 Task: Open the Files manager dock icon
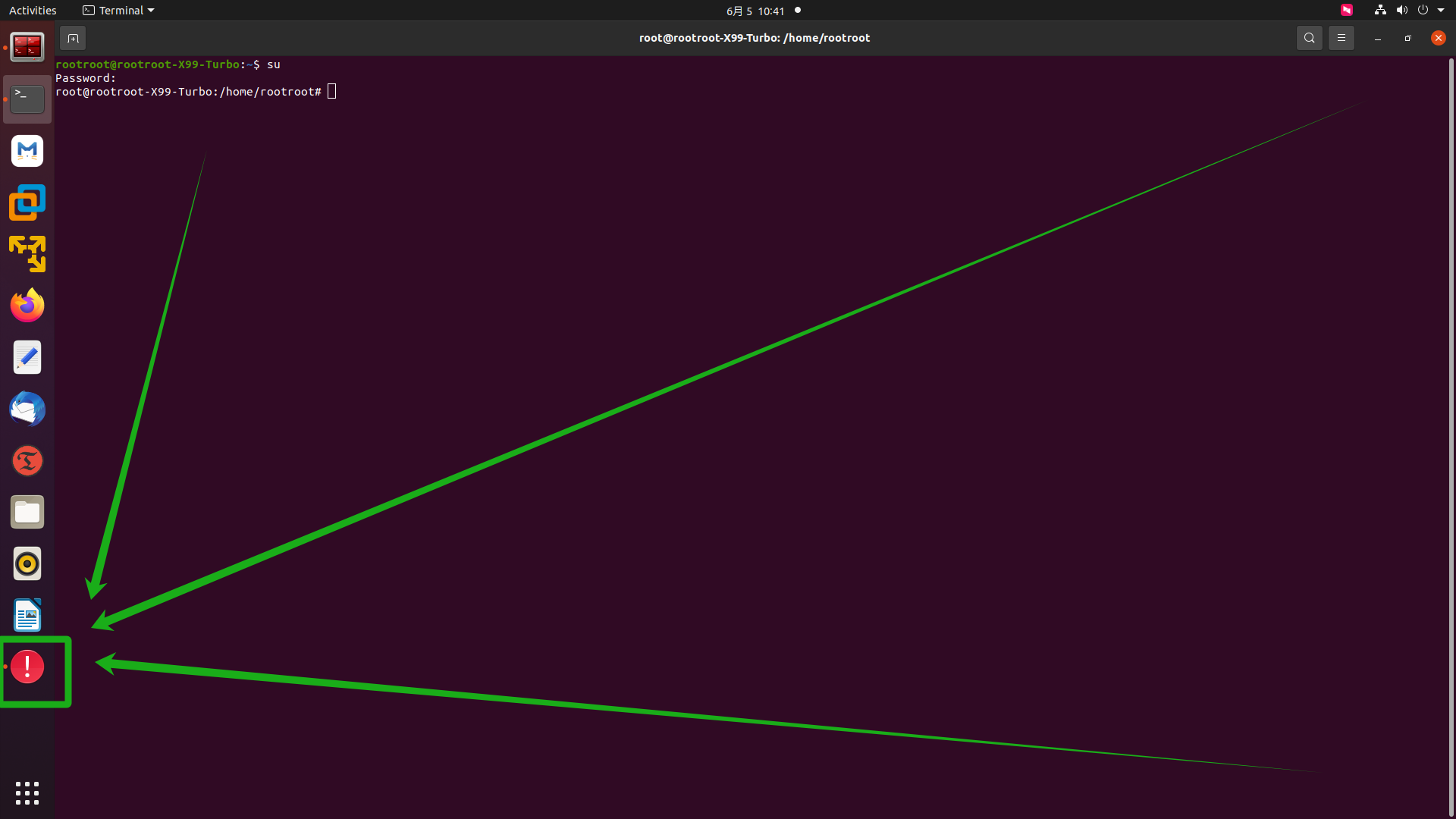pyautogui.click(x=27, y=513)
